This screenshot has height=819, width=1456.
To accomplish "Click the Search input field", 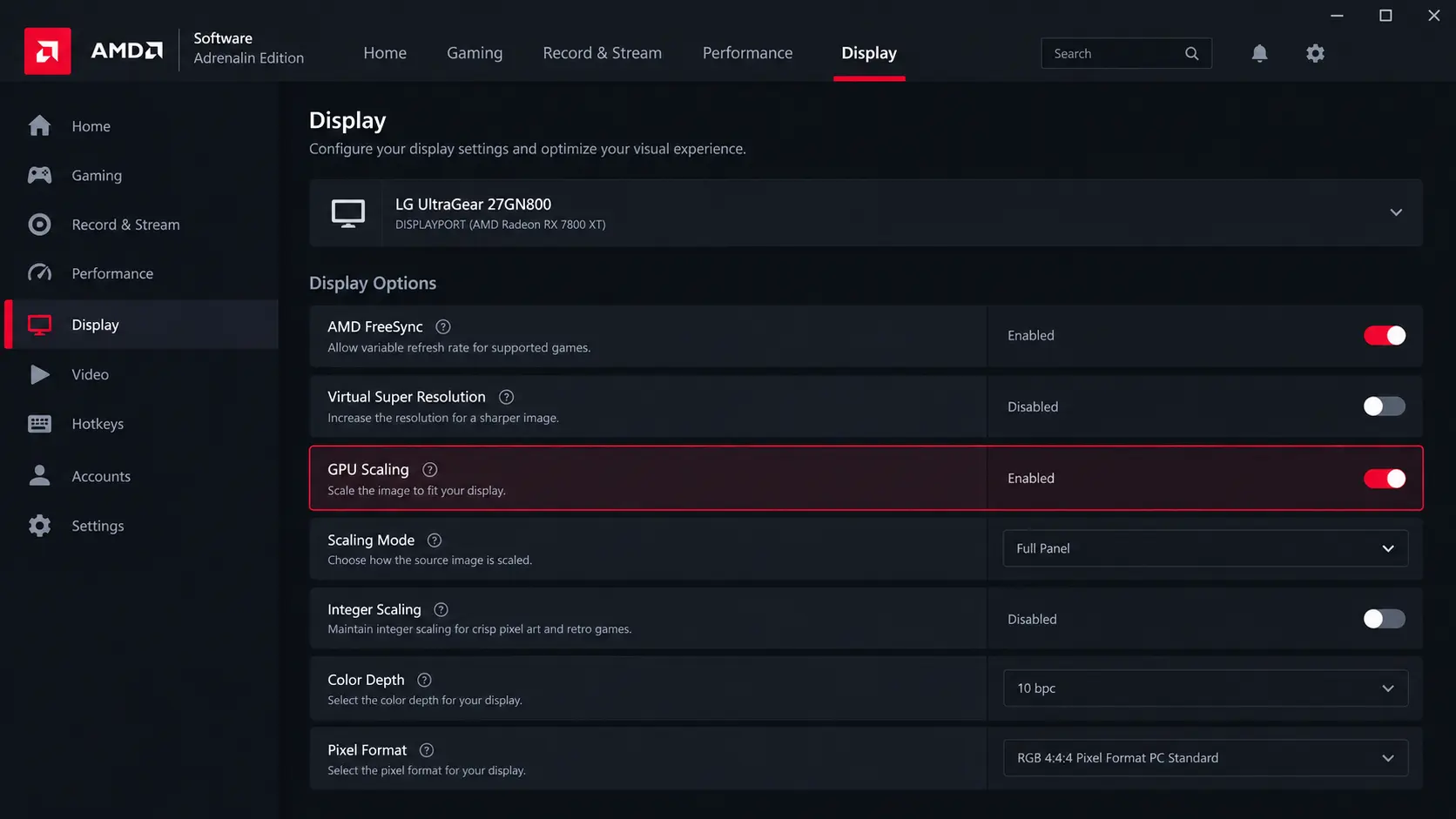I will (x=1126, y=53).
